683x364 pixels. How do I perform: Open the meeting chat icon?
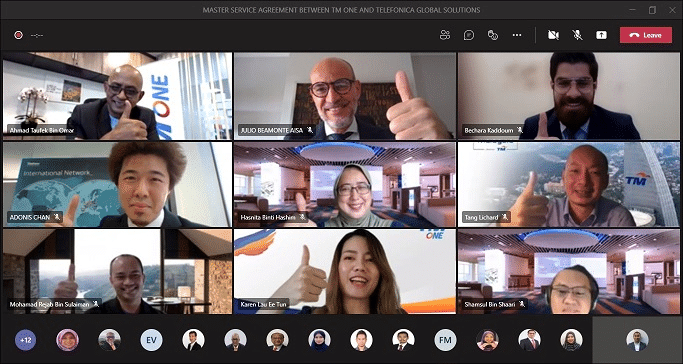469,35
